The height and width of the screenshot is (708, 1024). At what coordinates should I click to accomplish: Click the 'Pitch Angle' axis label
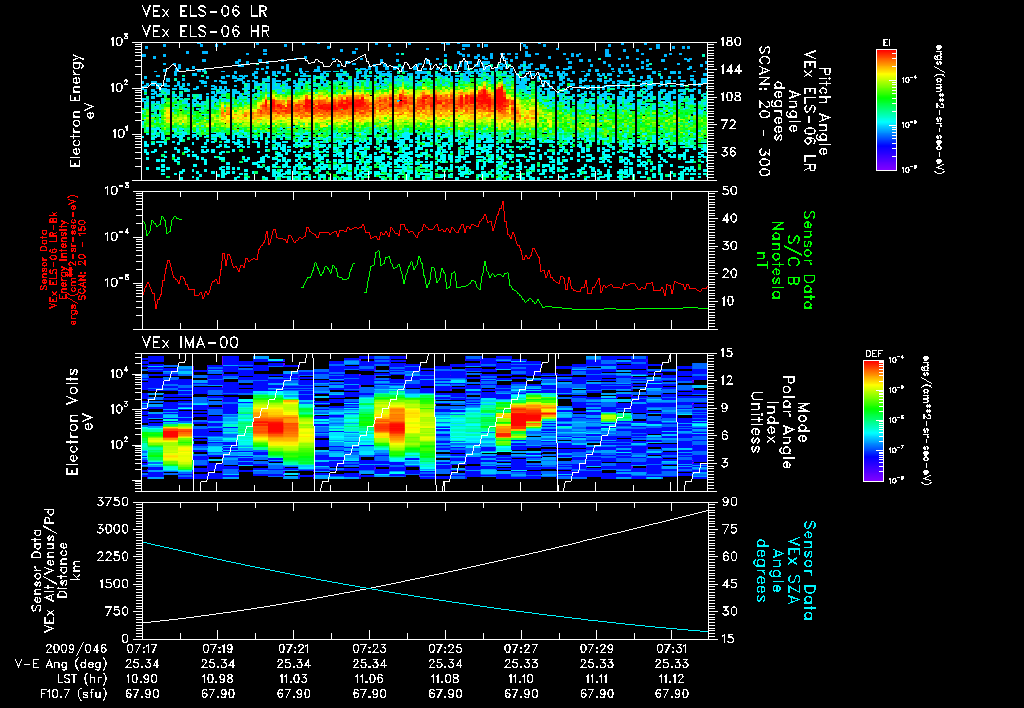(824, 112)
